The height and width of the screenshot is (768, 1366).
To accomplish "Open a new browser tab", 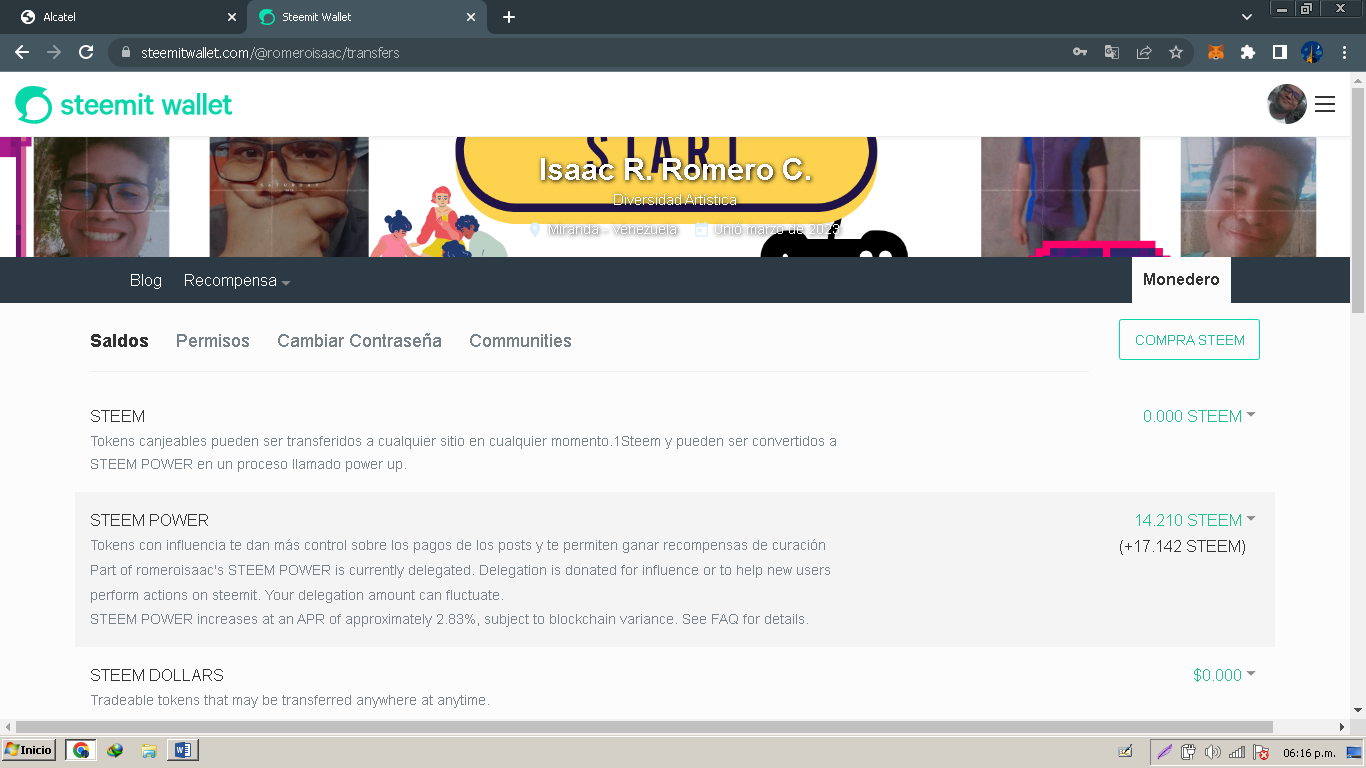I will pyautogui.click(x=509, y=17).
